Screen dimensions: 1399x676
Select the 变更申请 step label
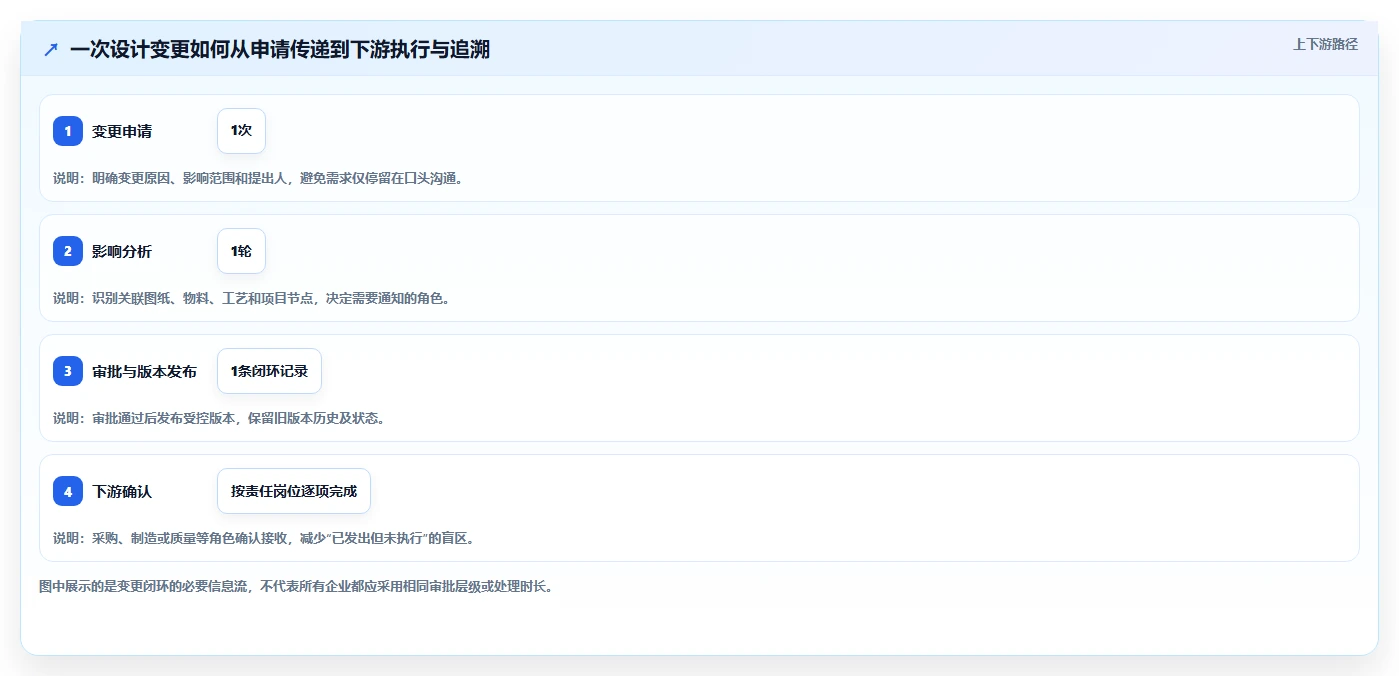point(122,131)
